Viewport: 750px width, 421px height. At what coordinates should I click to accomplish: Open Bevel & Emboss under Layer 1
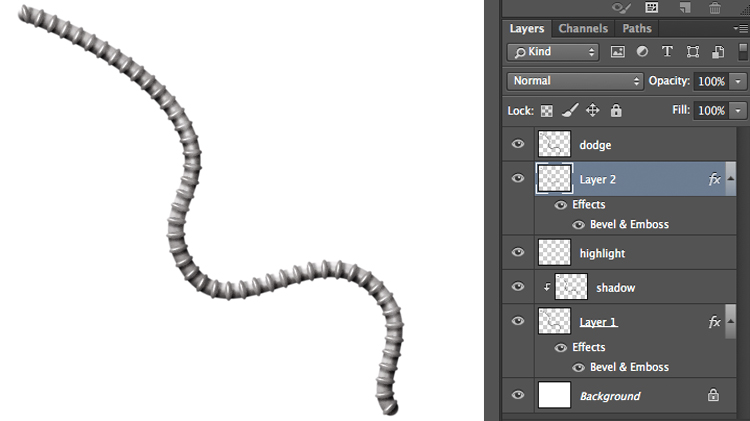pyautogui.click(x=629, y=367)
